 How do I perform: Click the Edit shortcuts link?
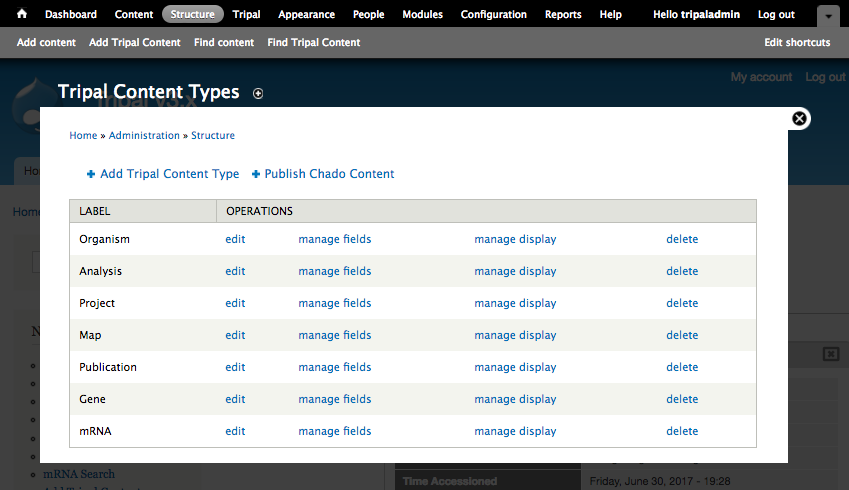pyautogui.click(x=797, y=42)
